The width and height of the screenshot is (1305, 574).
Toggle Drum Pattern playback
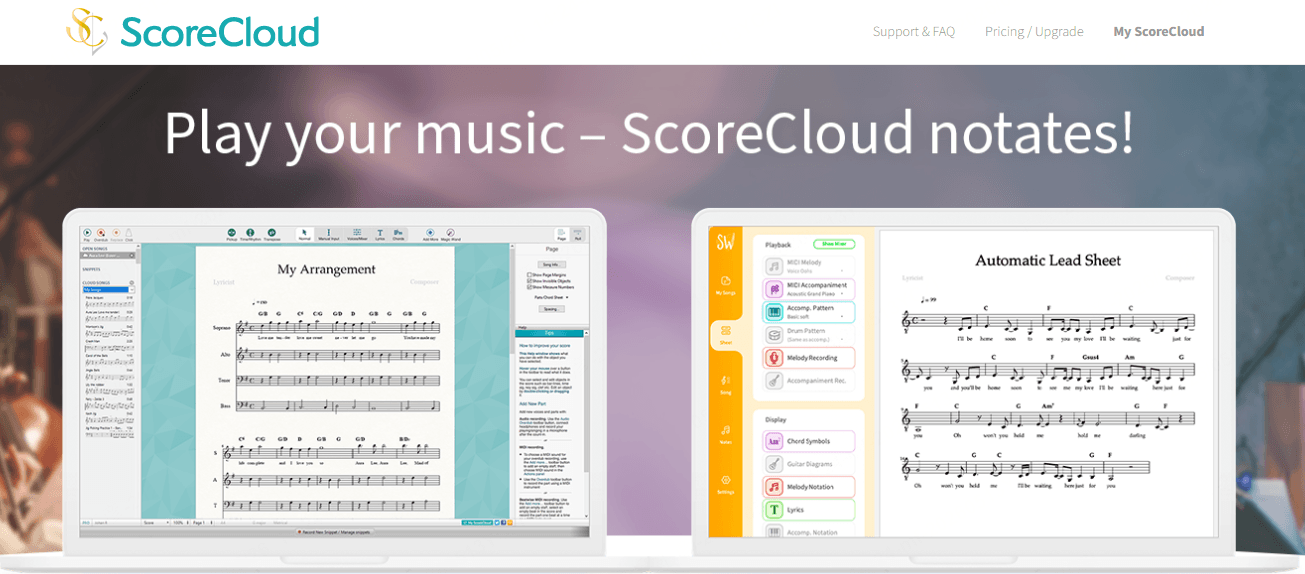(x=808, y=335)
